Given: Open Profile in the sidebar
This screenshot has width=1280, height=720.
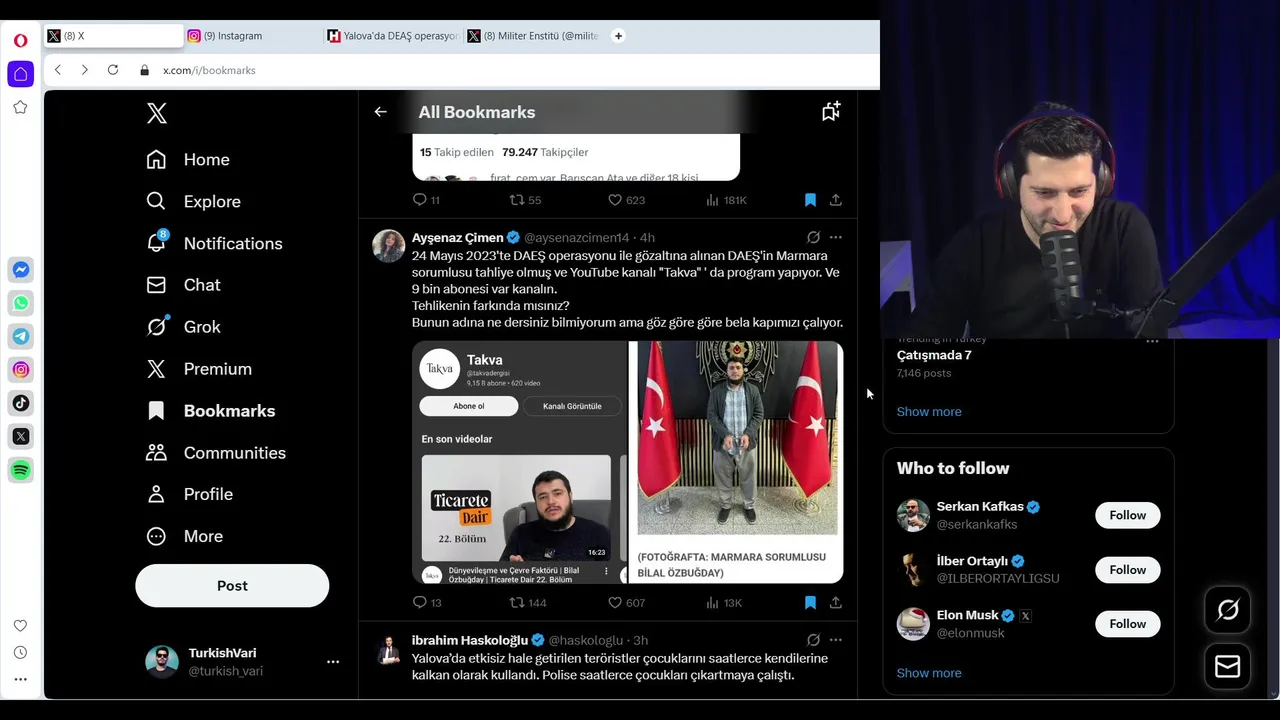Looking at the screenshot, I should point(189,494).
